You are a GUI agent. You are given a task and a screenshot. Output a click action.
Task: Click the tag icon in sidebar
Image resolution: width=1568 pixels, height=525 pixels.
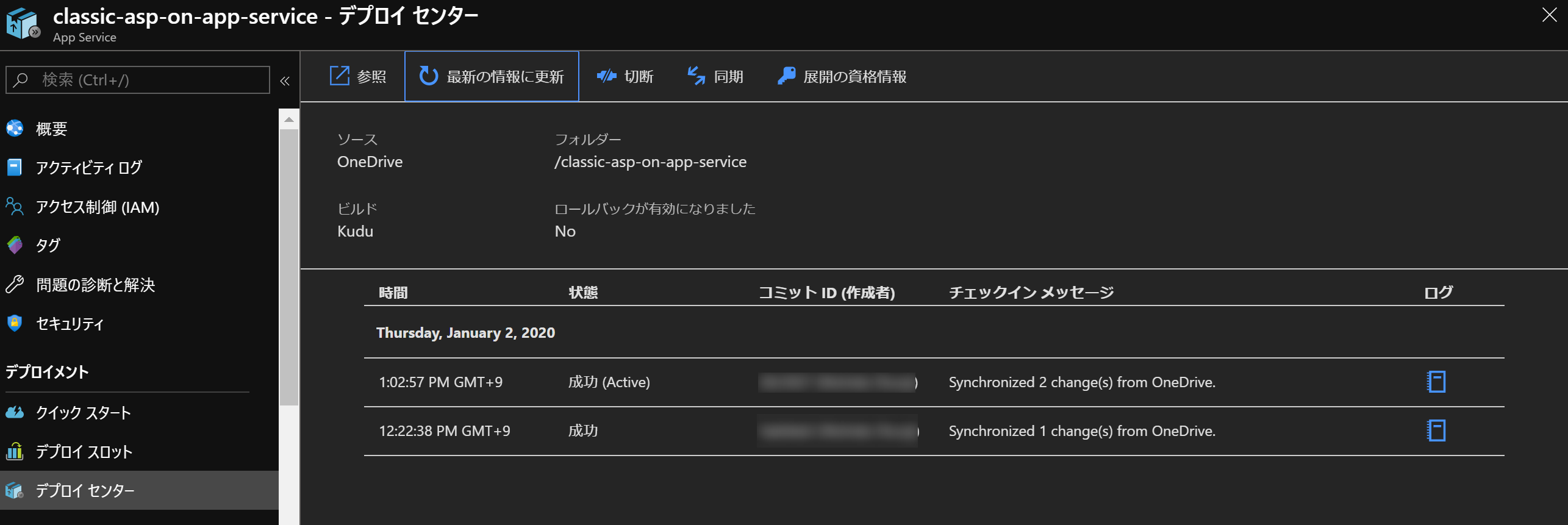[x=15, y=245]
